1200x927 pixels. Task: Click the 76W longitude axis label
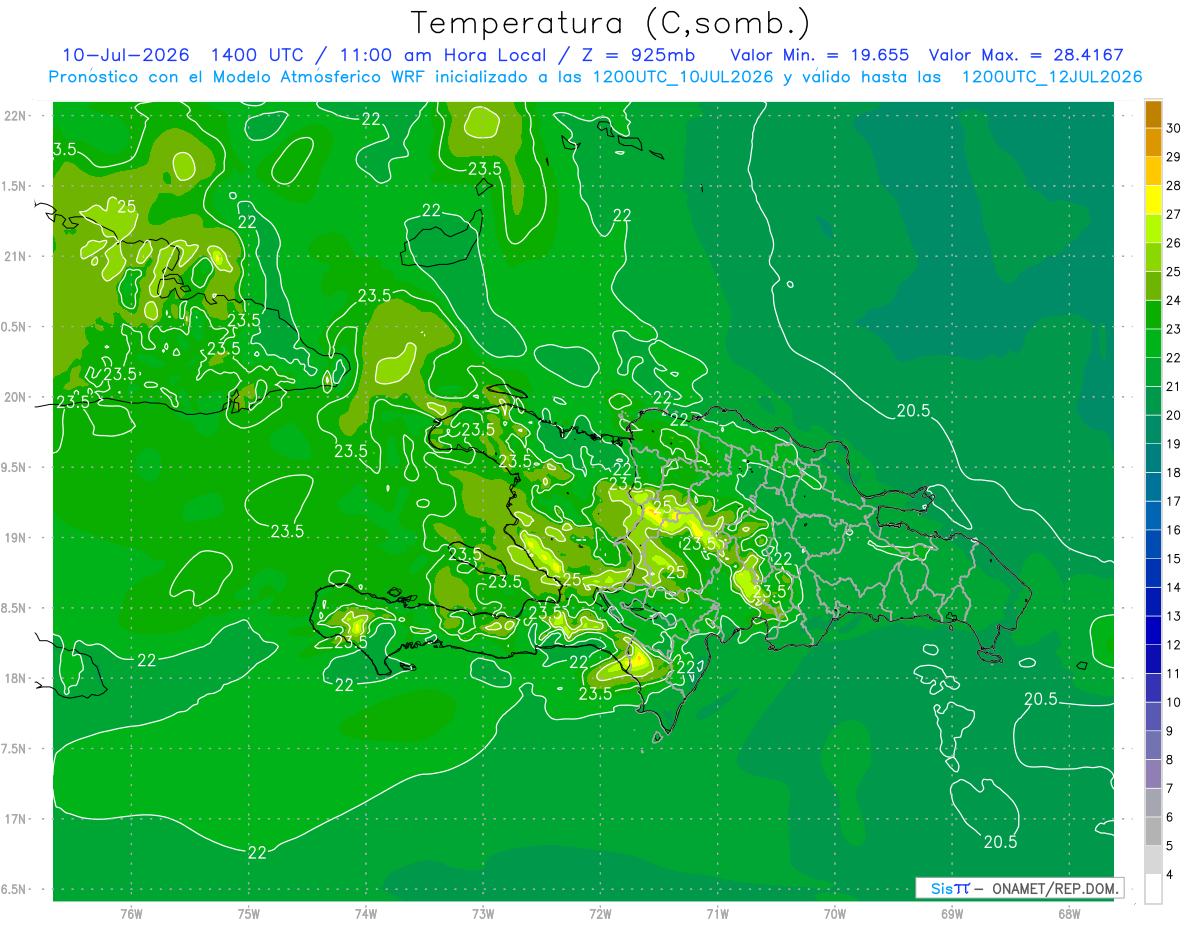click(131, 914)
